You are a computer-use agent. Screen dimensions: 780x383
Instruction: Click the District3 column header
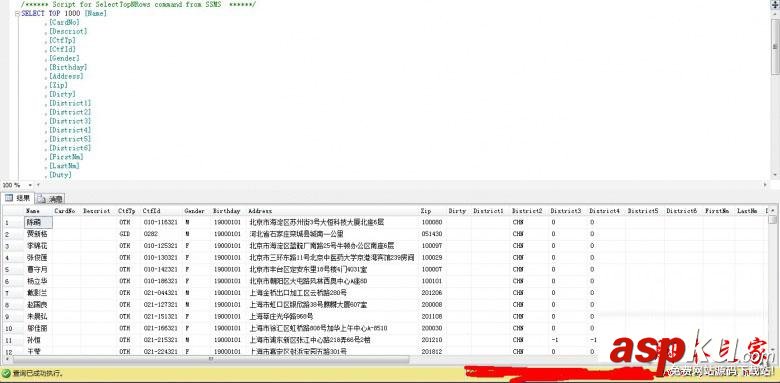566,211
